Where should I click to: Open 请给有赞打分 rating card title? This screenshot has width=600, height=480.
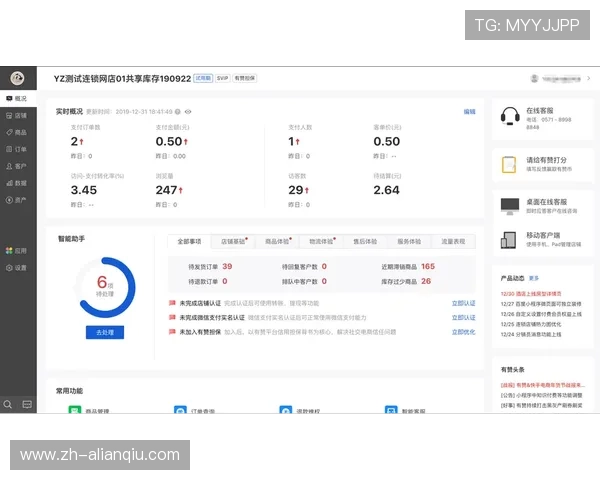pos(546,160)
